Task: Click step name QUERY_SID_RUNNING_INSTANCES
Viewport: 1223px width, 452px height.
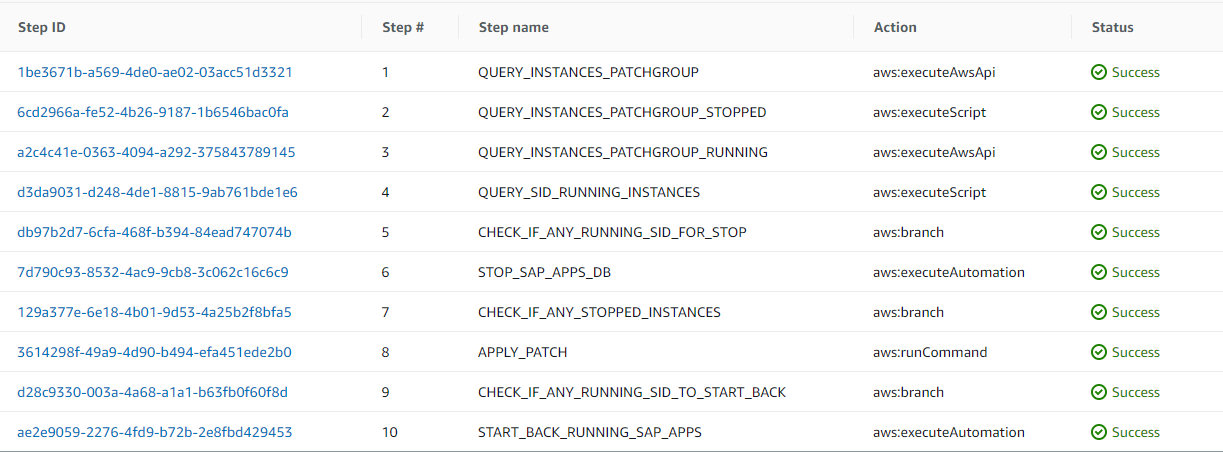Action: (x=589, y=192)
